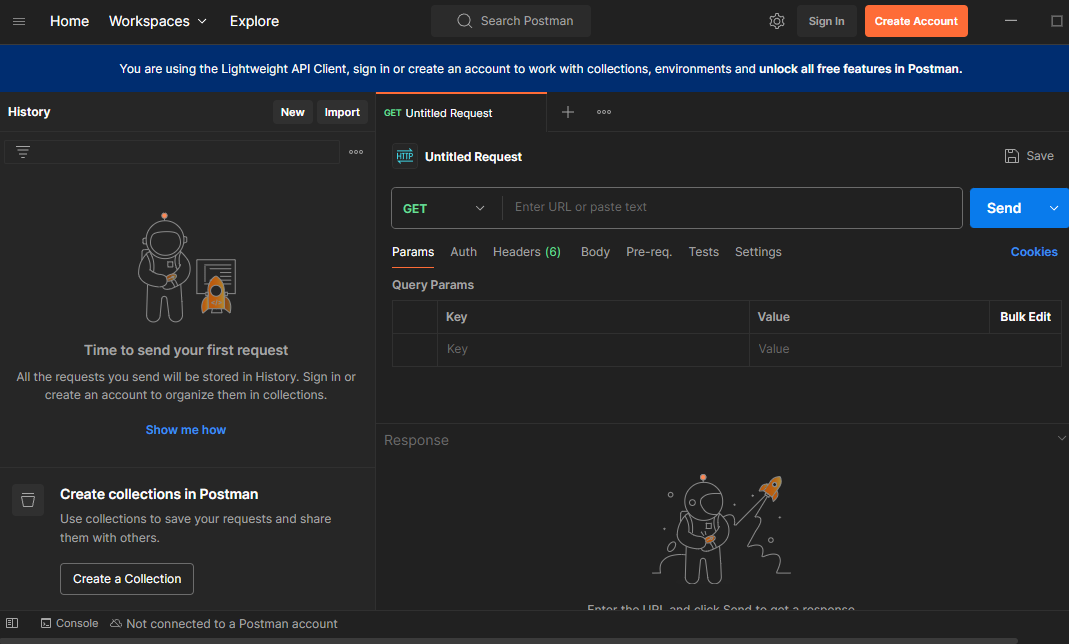The image size is (1069, 644).
Task: Open the Cookies link
Action: pyautogui.click(x=1034, y=251)
